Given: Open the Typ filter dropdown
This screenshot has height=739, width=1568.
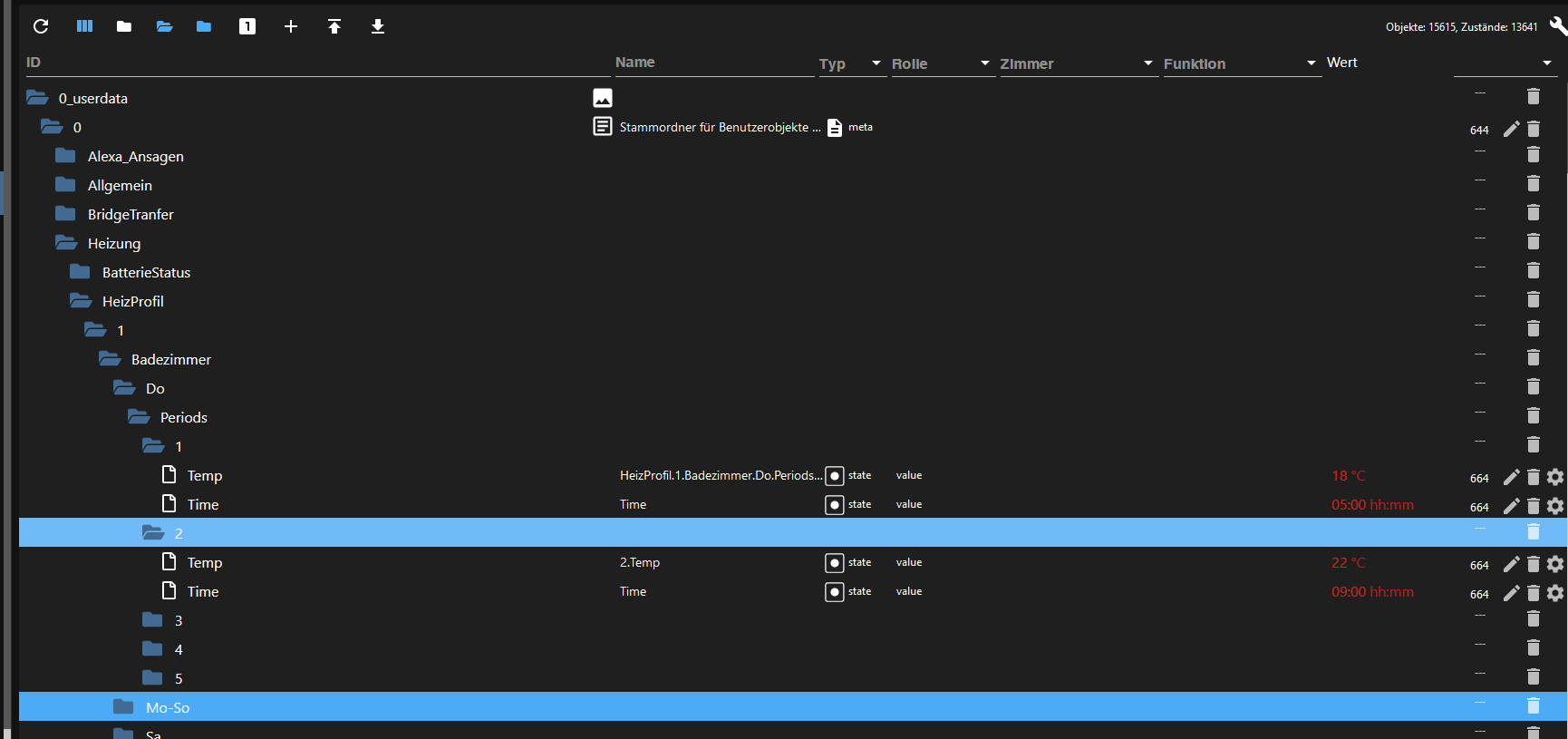Looking at the screenshot, I should point(876,63).
